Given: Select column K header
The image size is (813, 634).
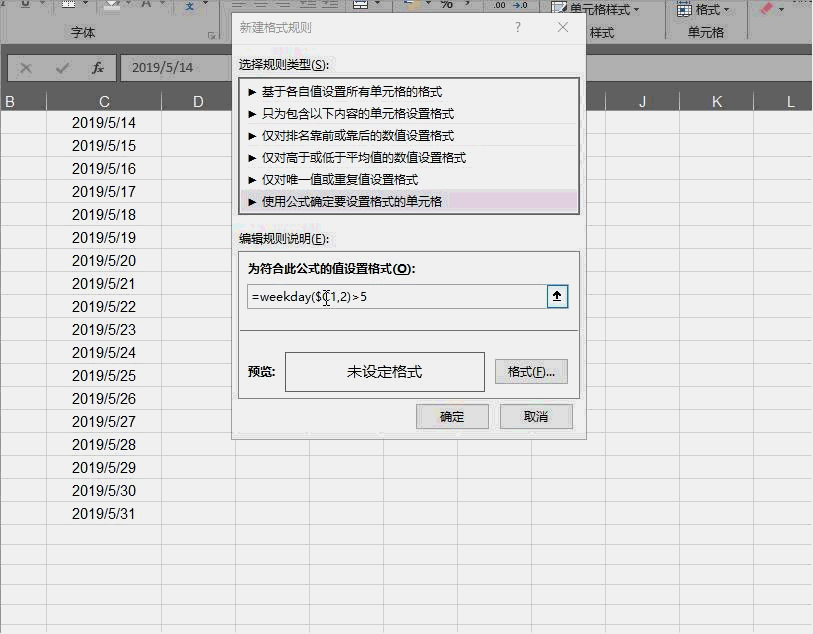Looking at the screenshot, I should 717,102.
